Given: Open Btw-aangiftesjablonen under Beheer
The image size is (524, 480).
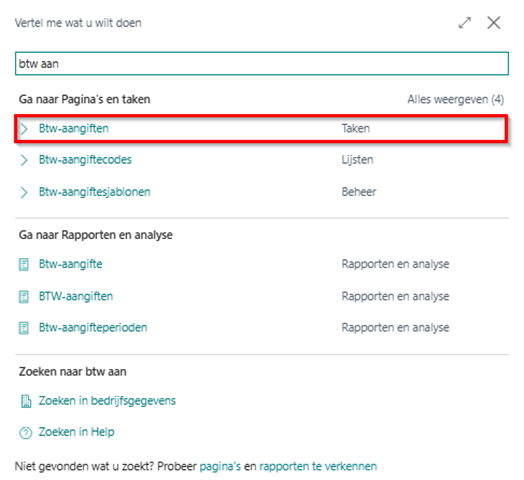Looking at the screenshot, I should pos(95,192).
